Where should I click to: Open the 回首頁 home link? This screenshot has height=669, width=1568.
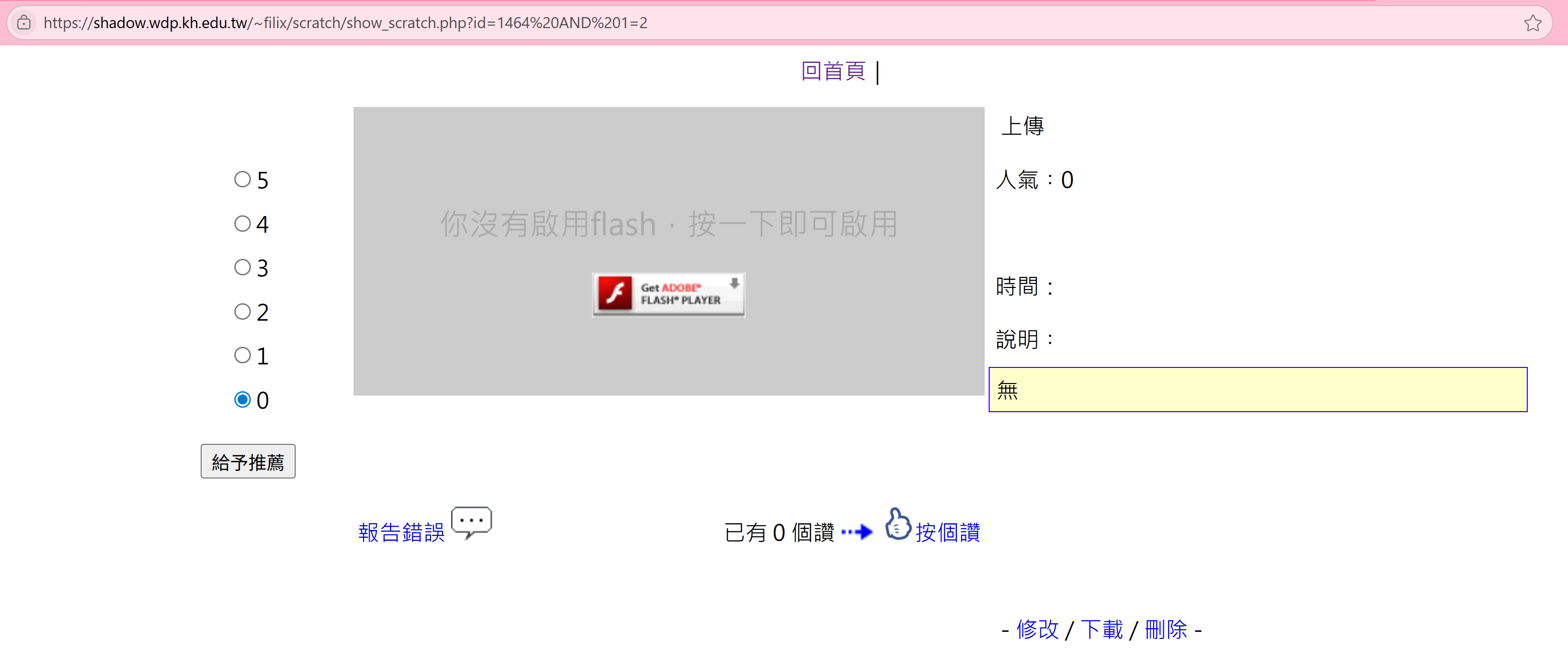(x=833, y=72)
